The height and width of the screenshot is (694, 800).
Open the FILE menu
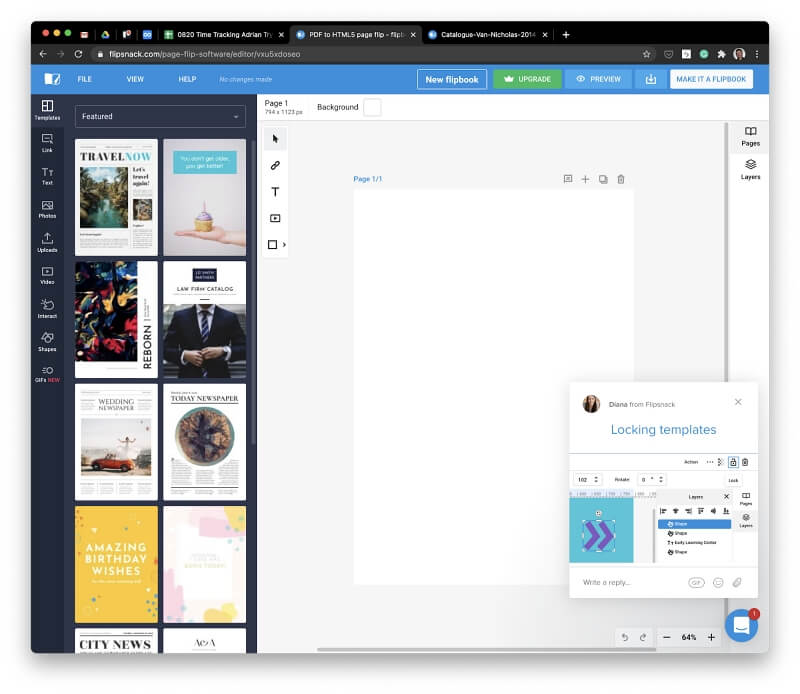(x=85, y=79)
